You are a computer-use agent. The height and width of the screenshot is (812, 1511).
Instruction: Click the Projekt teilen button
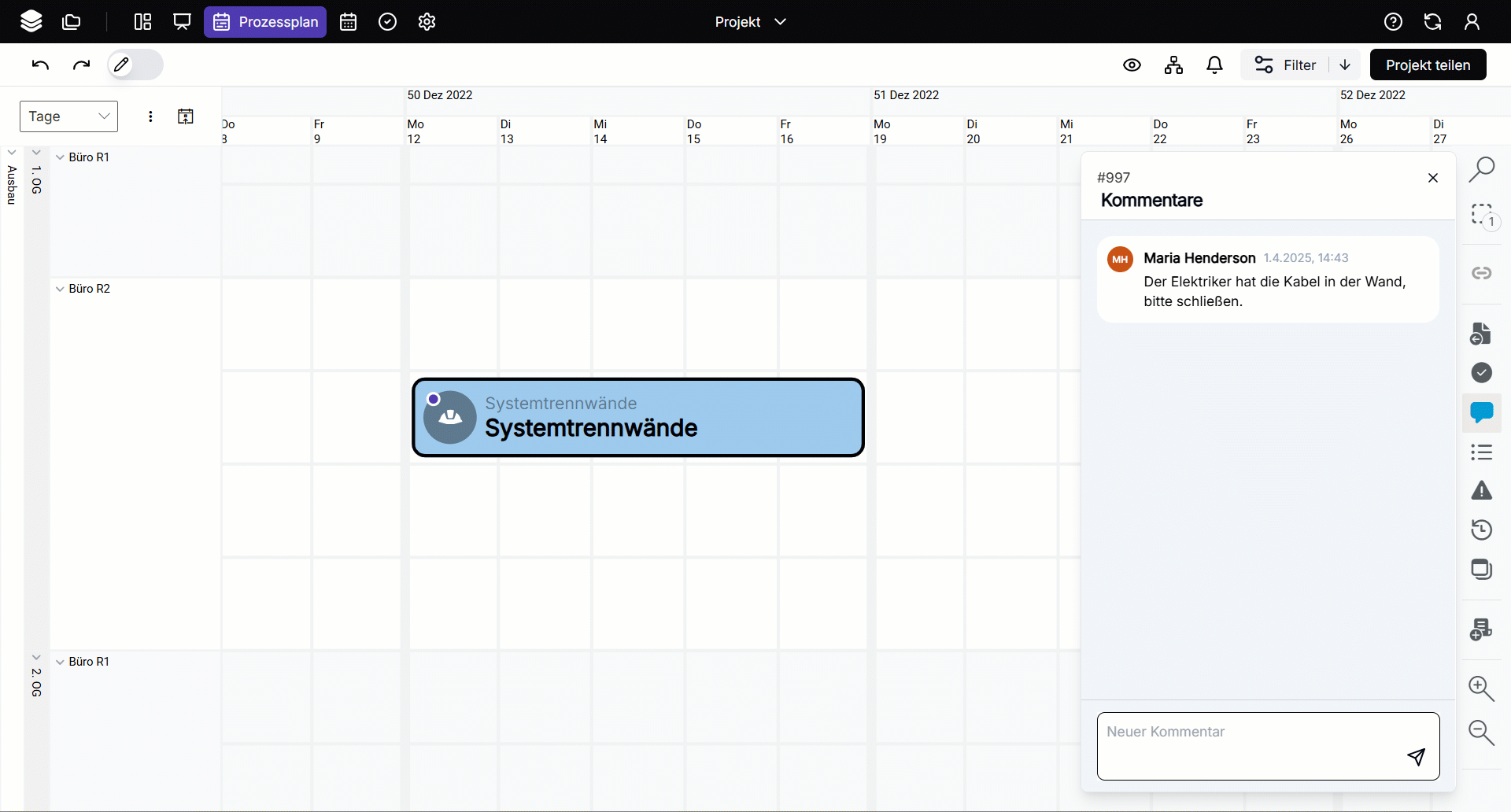click(1428, 65)
